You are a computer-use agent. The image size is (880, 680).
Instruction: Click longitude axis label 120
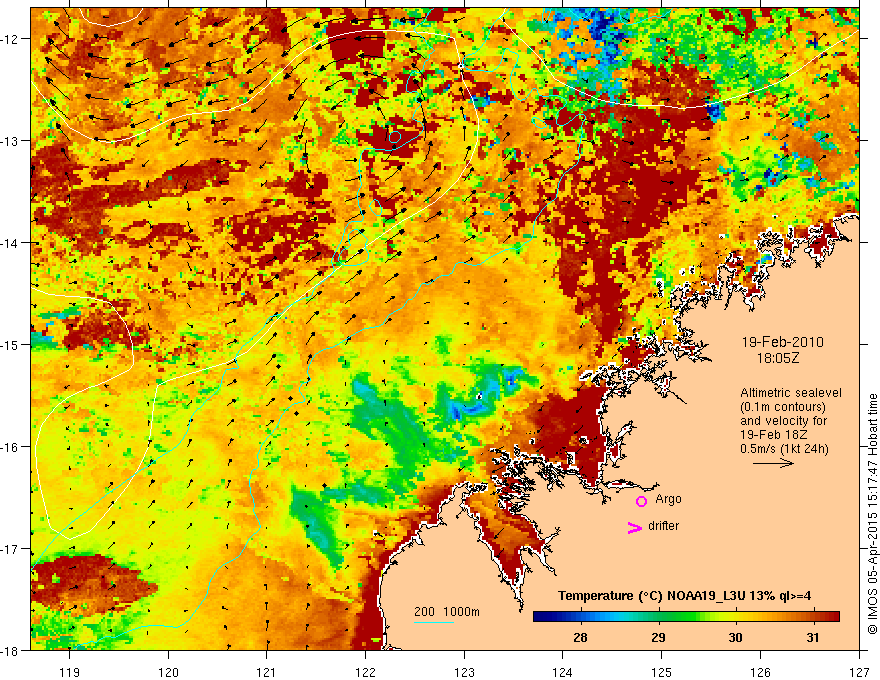pos(168,672)
